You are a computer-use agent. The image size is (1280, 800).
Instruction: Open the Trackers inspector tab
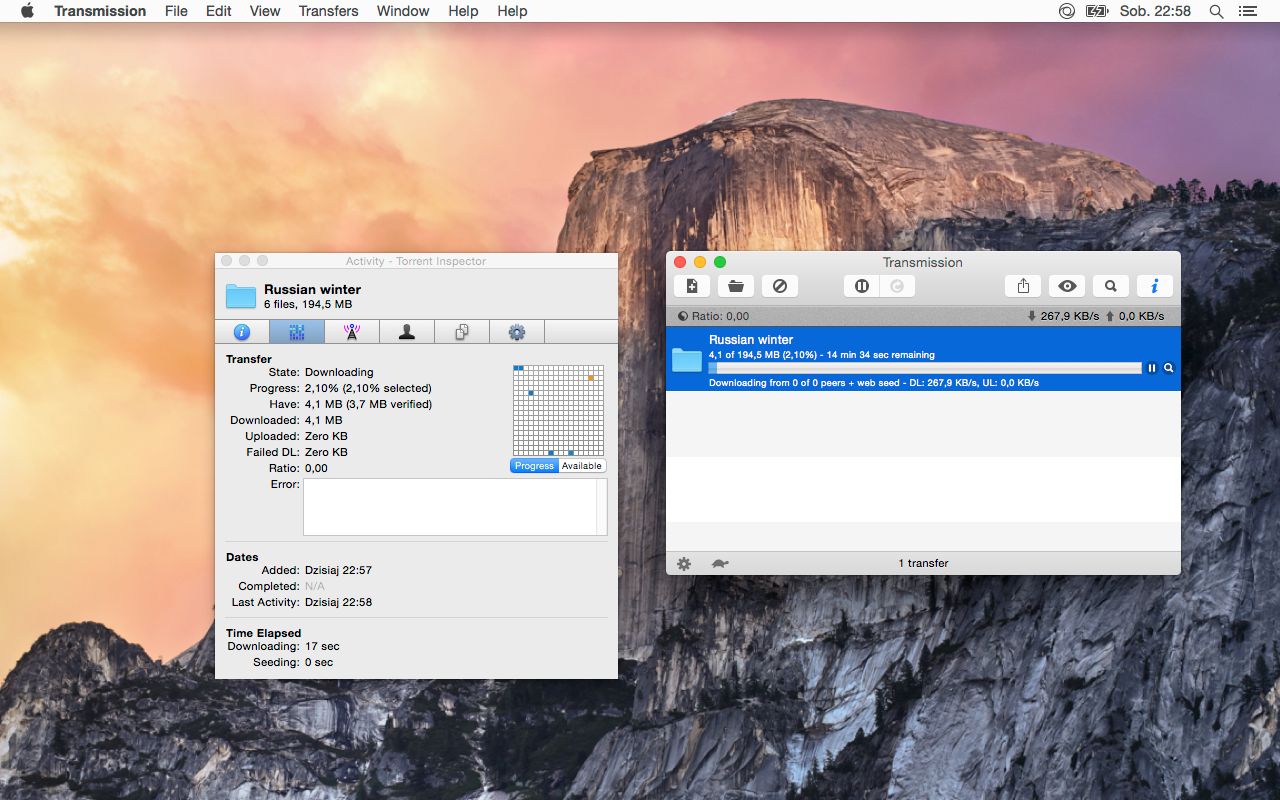352,332
